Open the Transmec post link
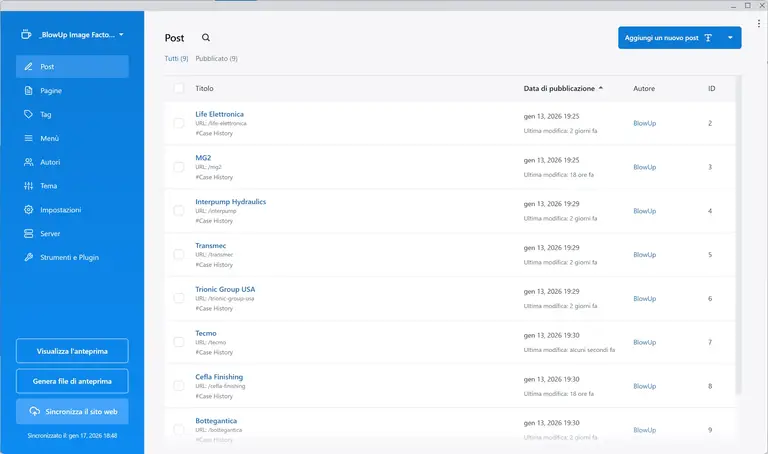768x454 pixels. (211, 245)
